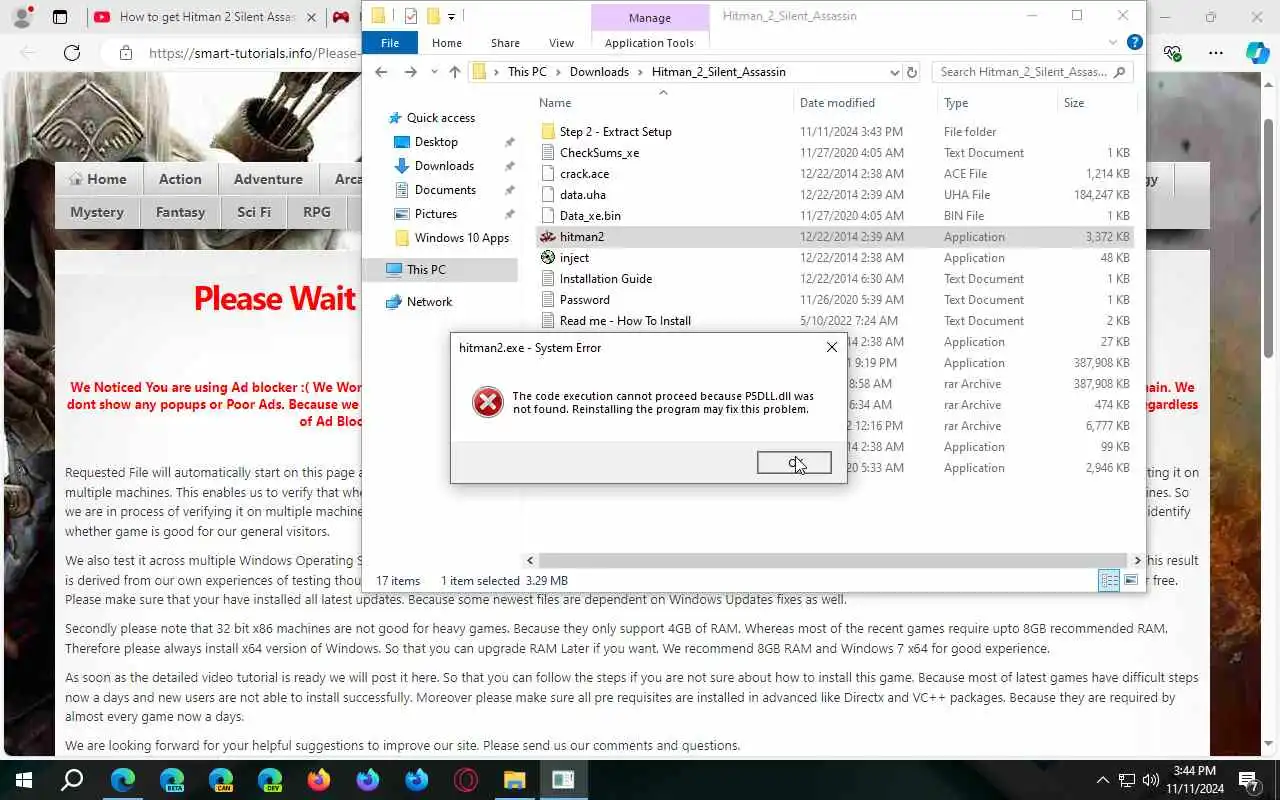Switch to large icons view in status bar

pos(1131,581)
